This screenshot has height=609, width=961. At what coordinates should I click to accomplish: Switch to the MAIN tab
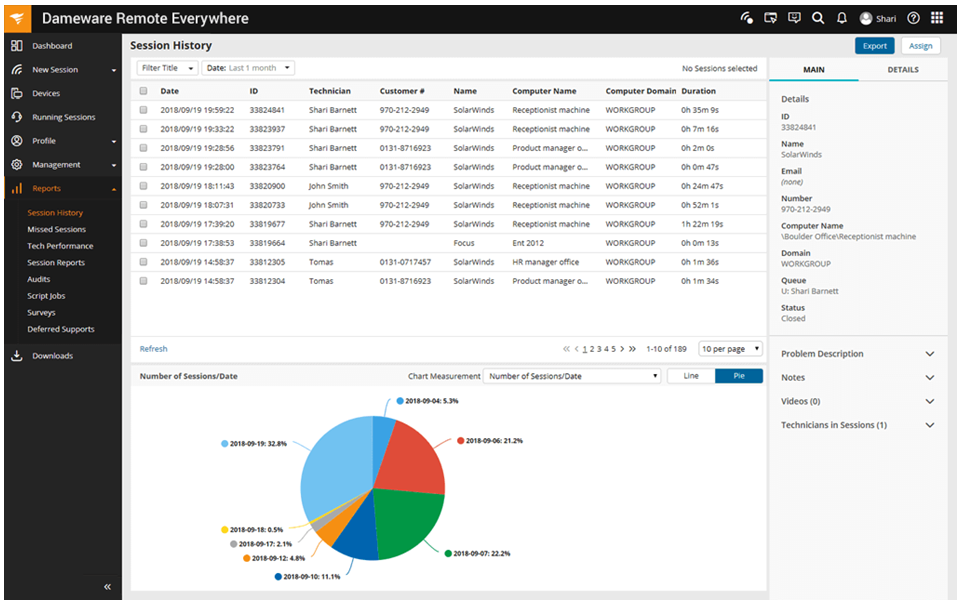814,70
